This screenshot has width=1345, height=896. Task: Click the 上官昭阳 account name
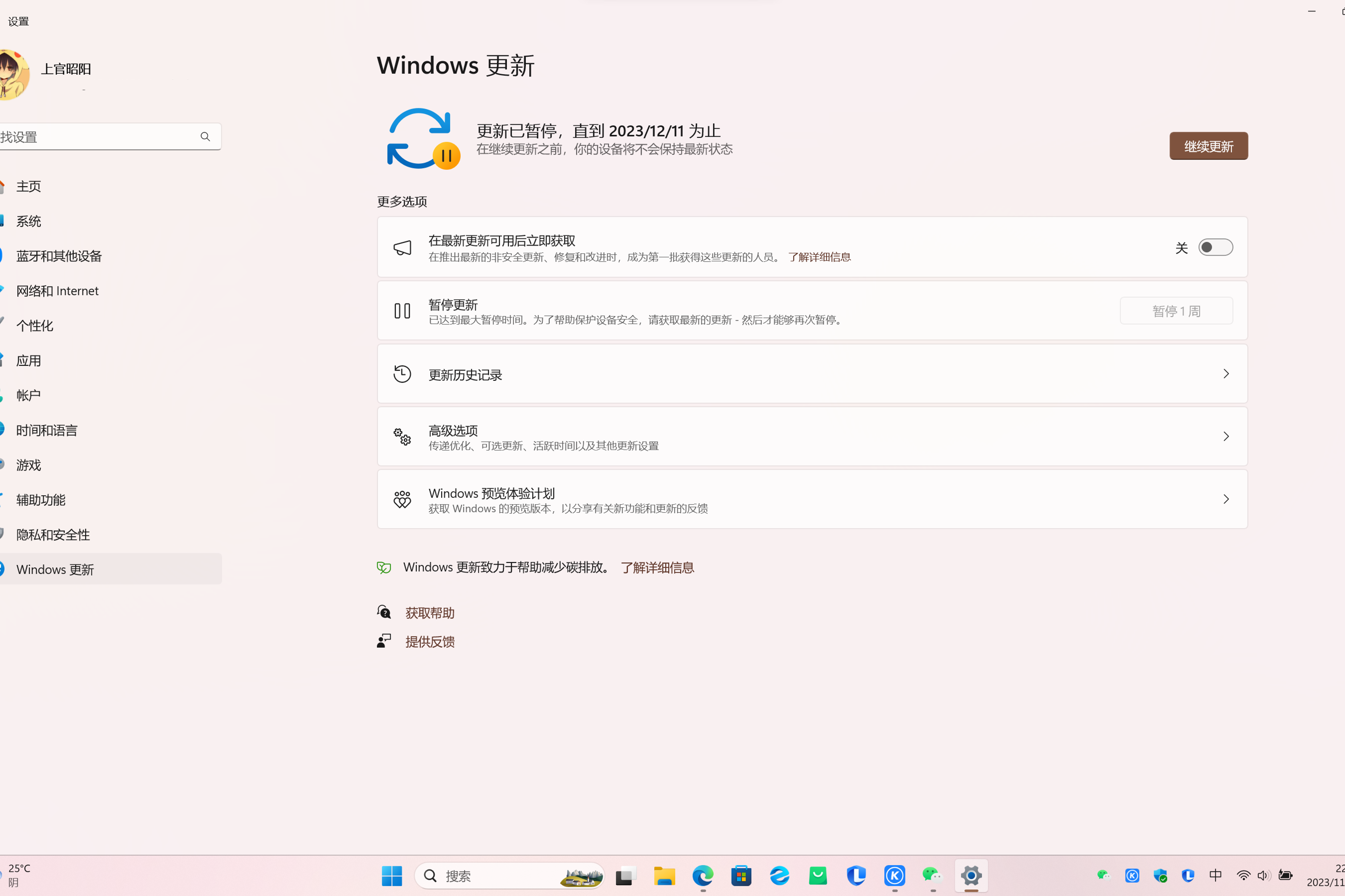pos(66,68)
